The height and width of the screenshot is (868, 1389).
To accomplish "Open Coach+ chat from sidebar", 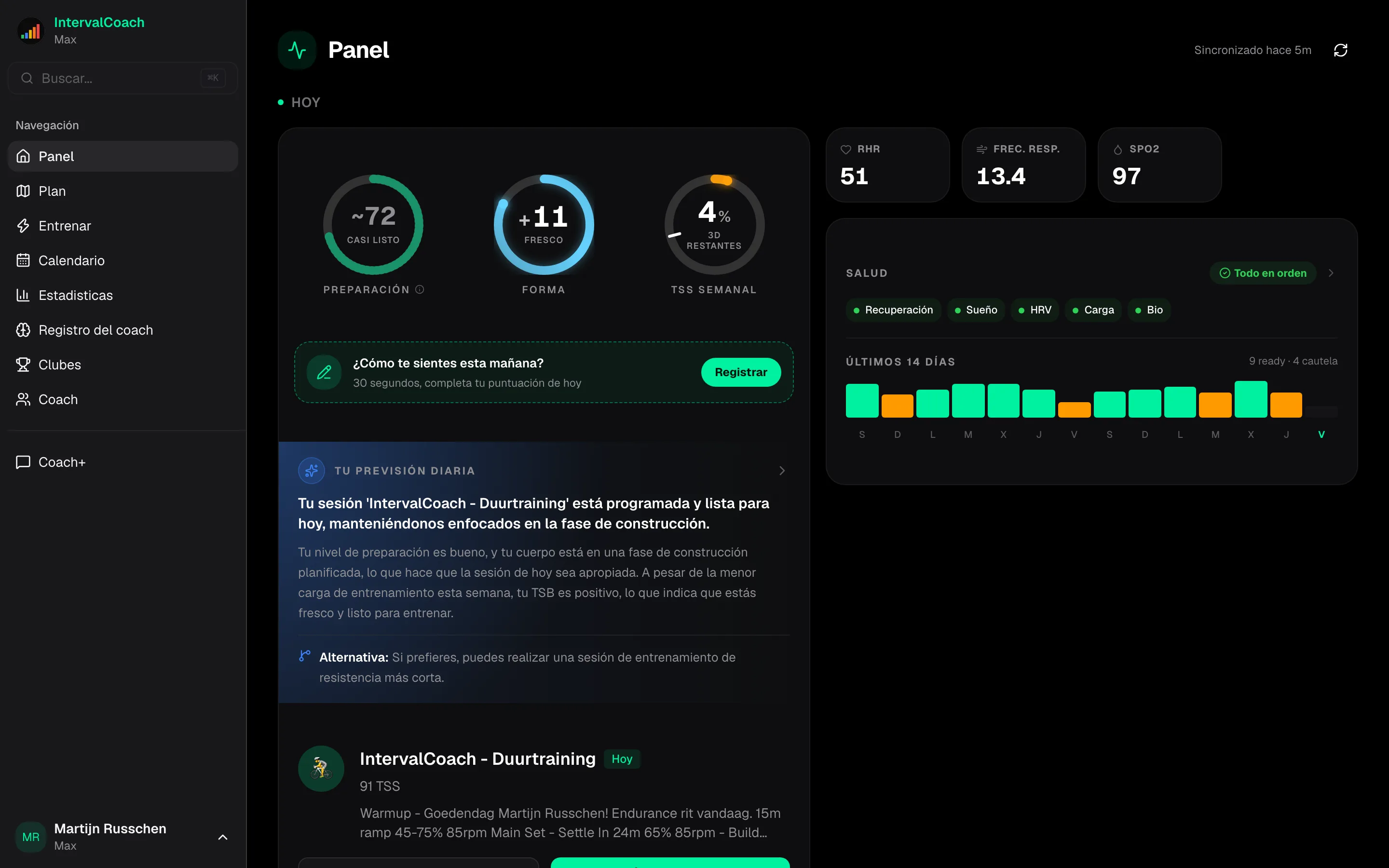I will (x=123, y=462).
